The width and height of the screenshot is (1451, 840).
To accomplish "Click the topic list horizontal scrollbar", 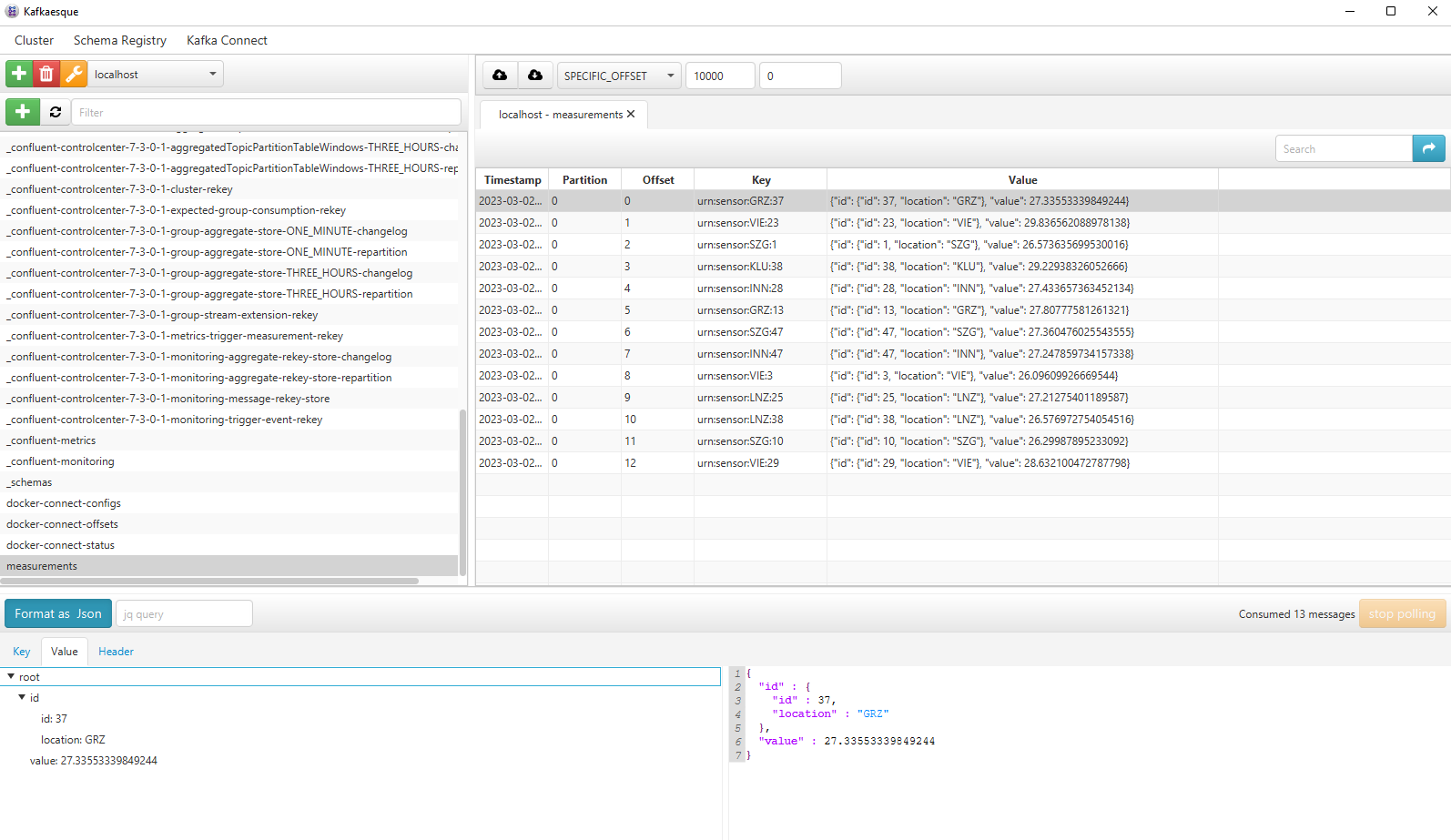I will click(210, 581).
